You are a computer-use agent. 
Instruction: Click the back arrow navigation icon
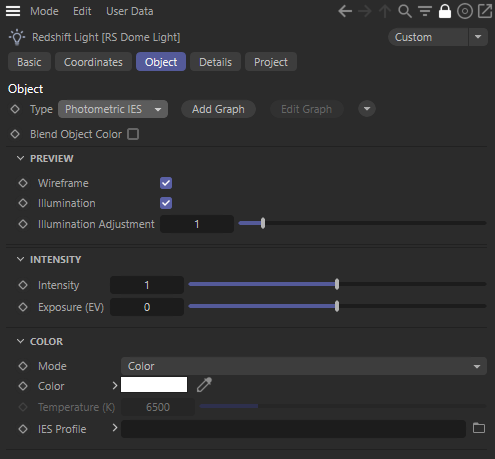pos(345,11)
